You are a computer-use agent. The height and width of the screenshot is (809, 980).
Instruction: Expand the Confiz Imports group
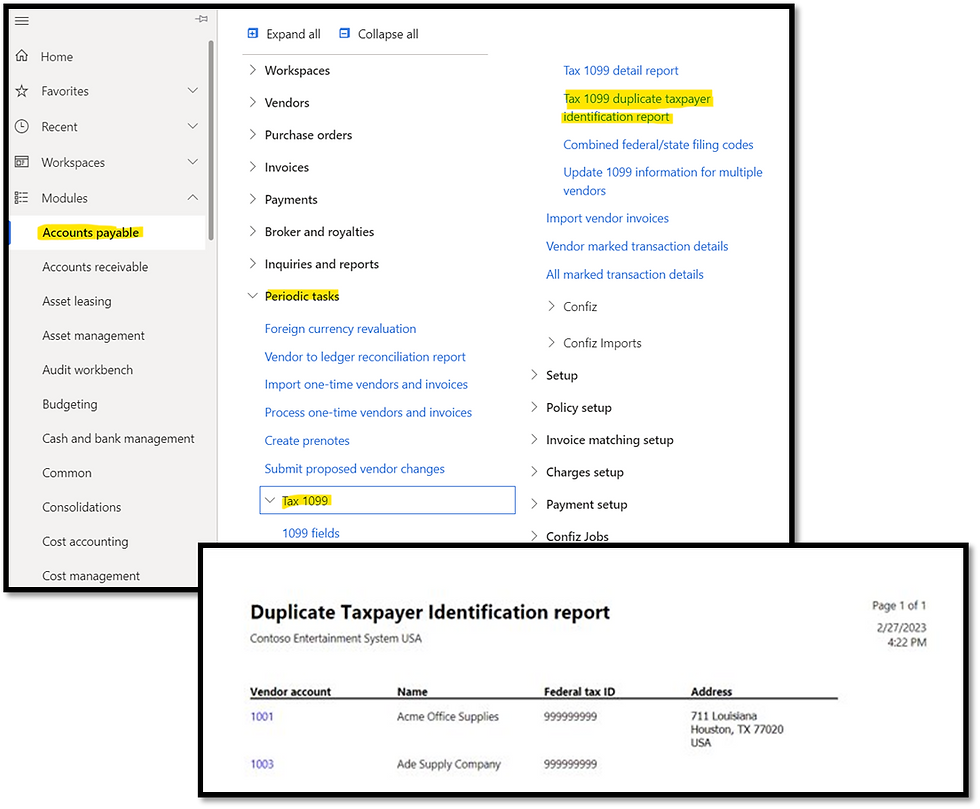coord(551,343)
